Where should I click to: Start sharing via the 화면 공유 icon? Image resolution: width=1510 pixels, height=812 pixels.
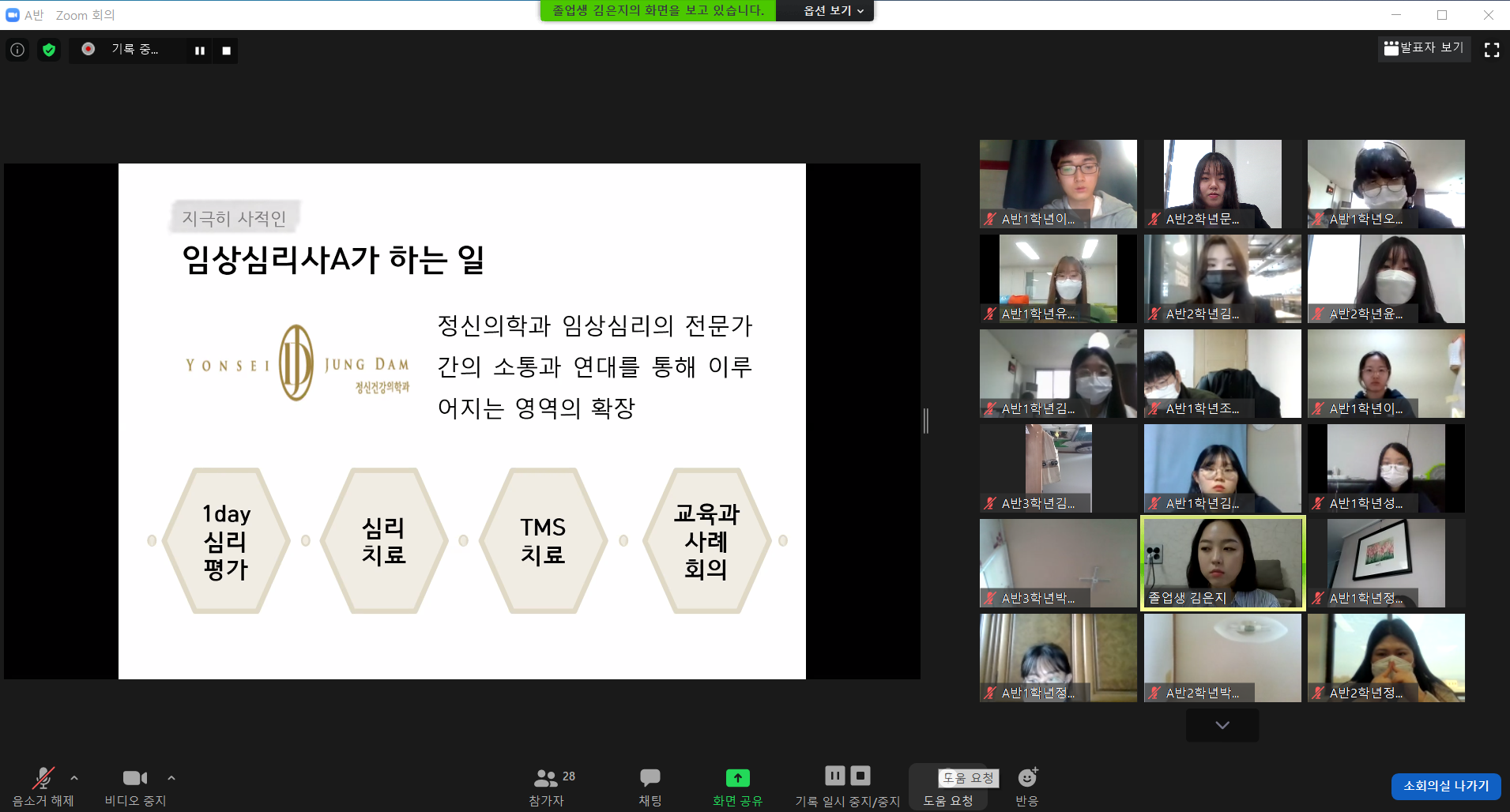point(736,776)
